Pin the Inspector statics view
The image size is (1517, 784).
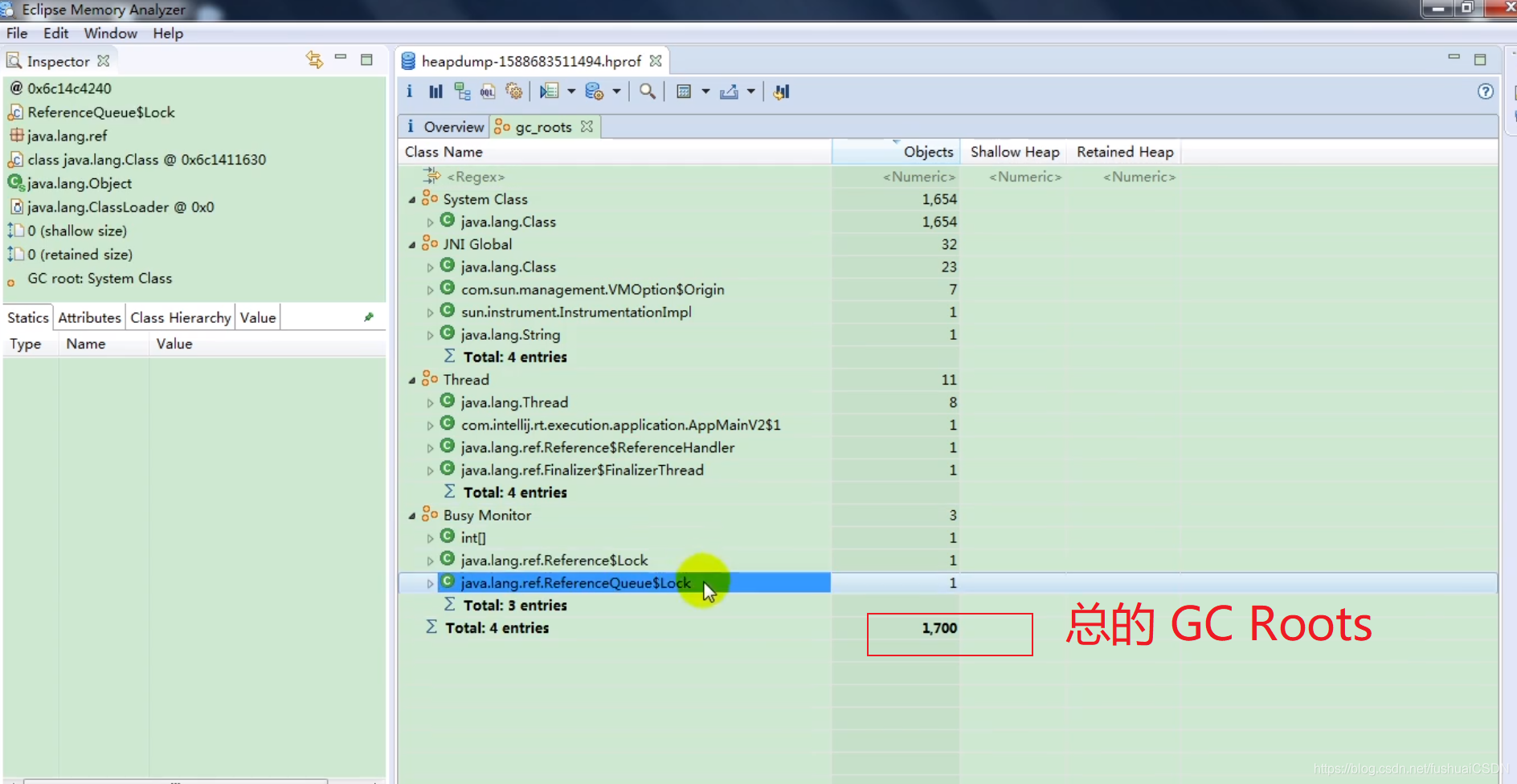coord(369,317)
